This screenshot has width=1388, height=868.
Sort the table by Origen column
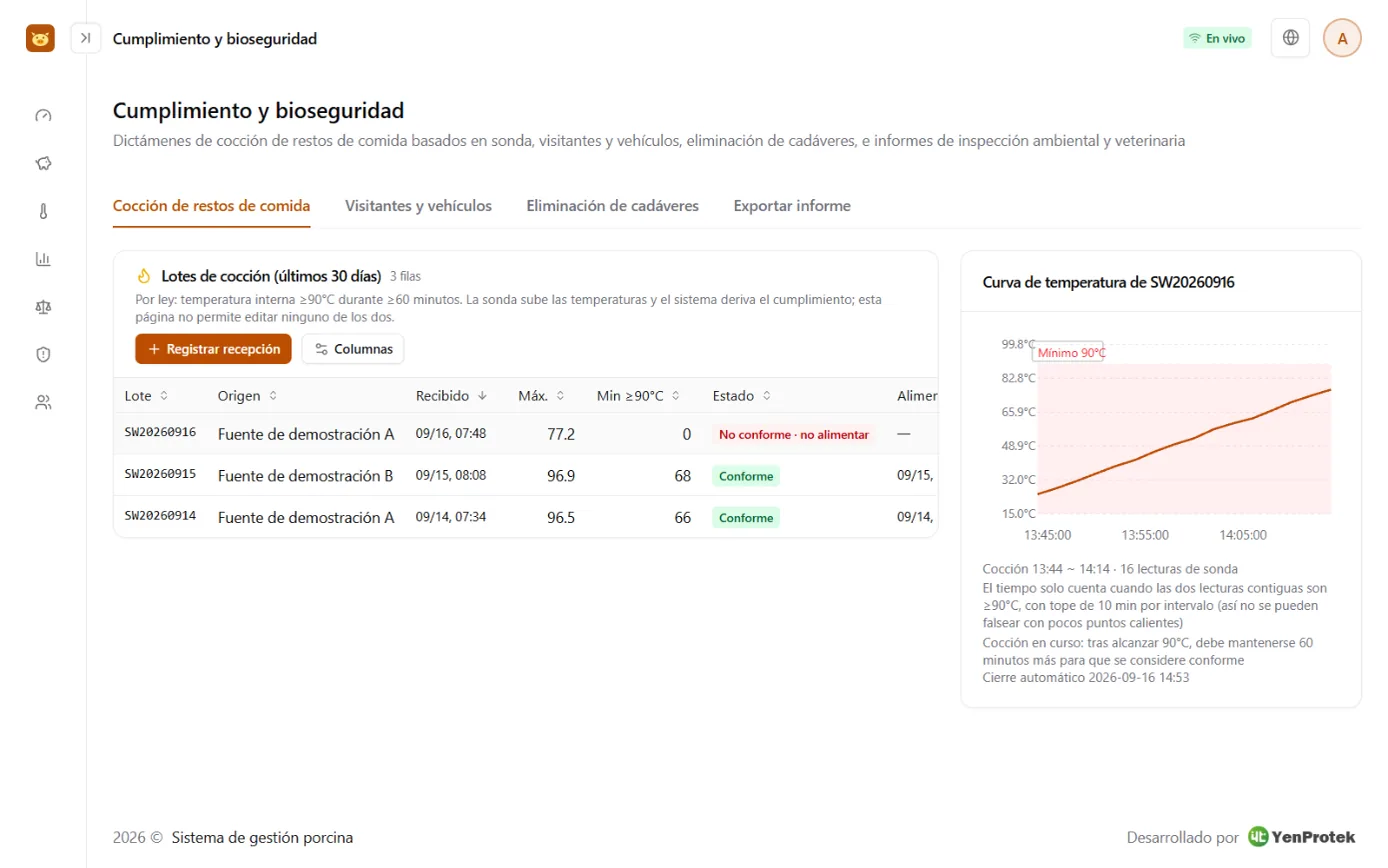pos(247,396)
